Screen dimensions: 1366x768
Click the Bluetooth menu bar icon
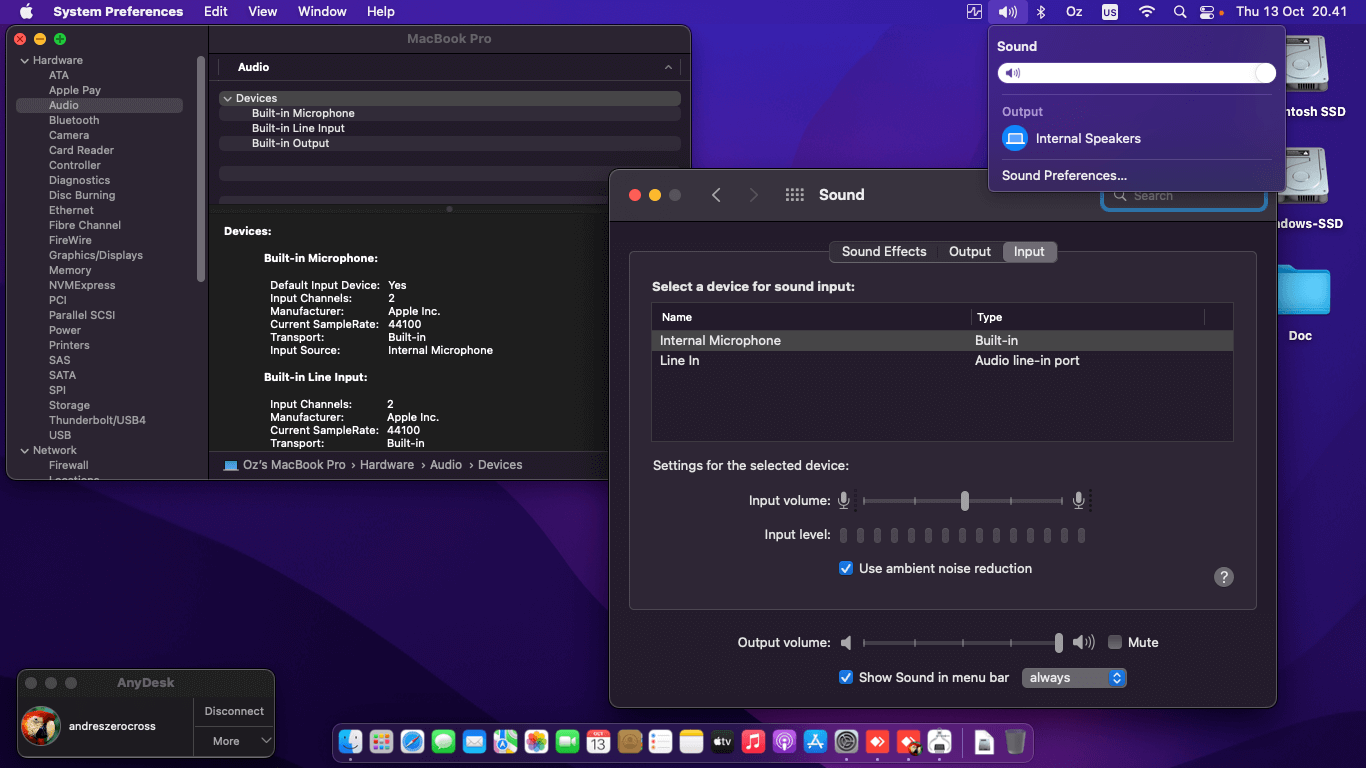1040,12
